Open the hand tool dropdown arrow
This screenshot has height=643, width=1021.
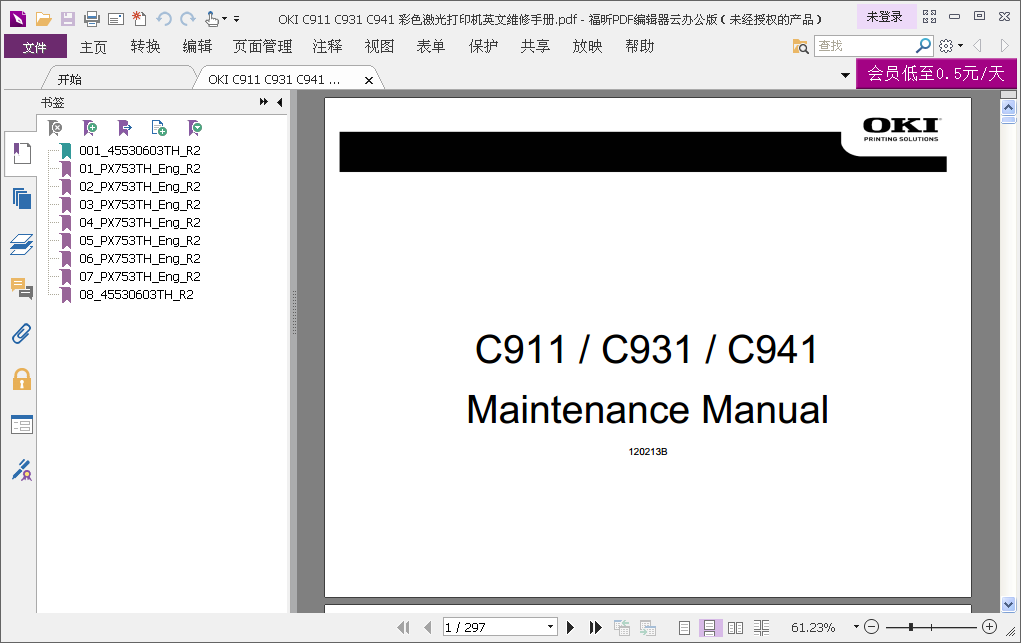tap(225, 19)
